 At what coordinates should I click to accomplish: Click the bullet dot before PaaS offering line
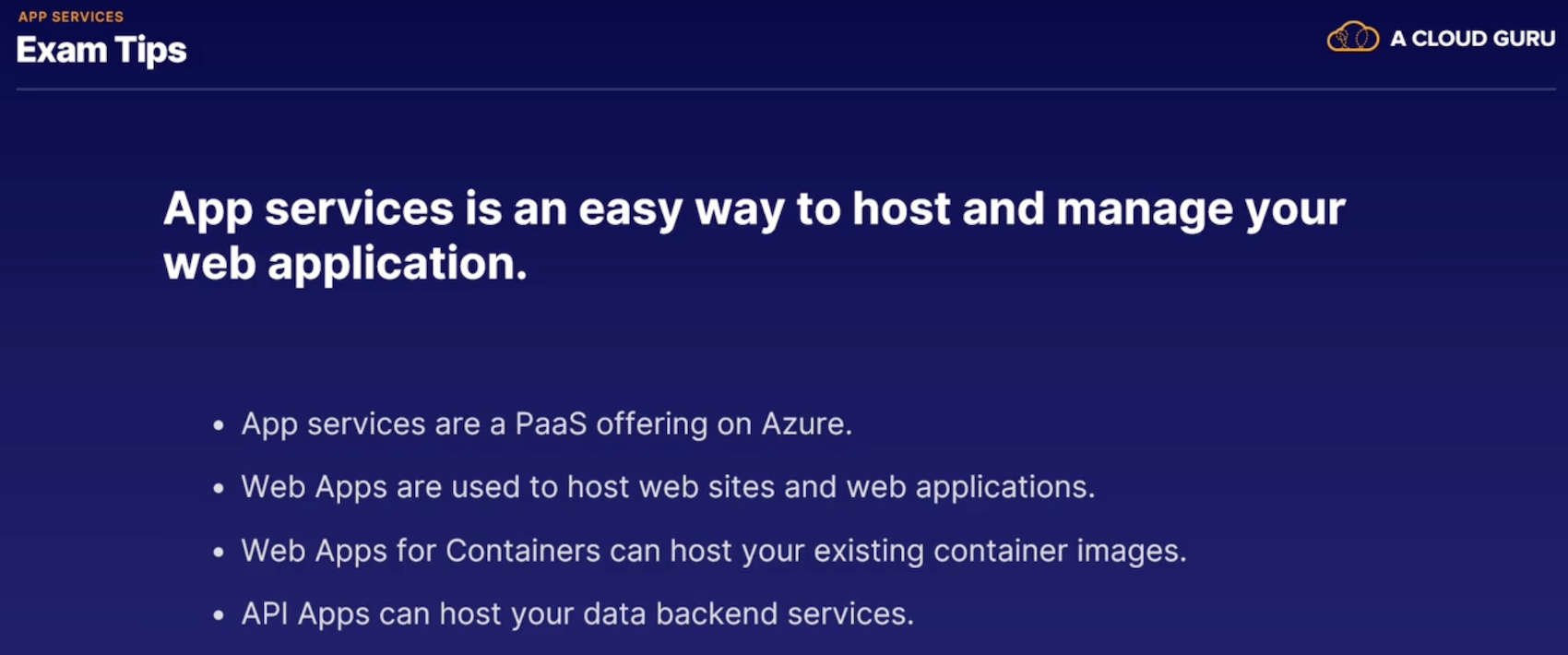pyautogui.click(x=219, y=426)
